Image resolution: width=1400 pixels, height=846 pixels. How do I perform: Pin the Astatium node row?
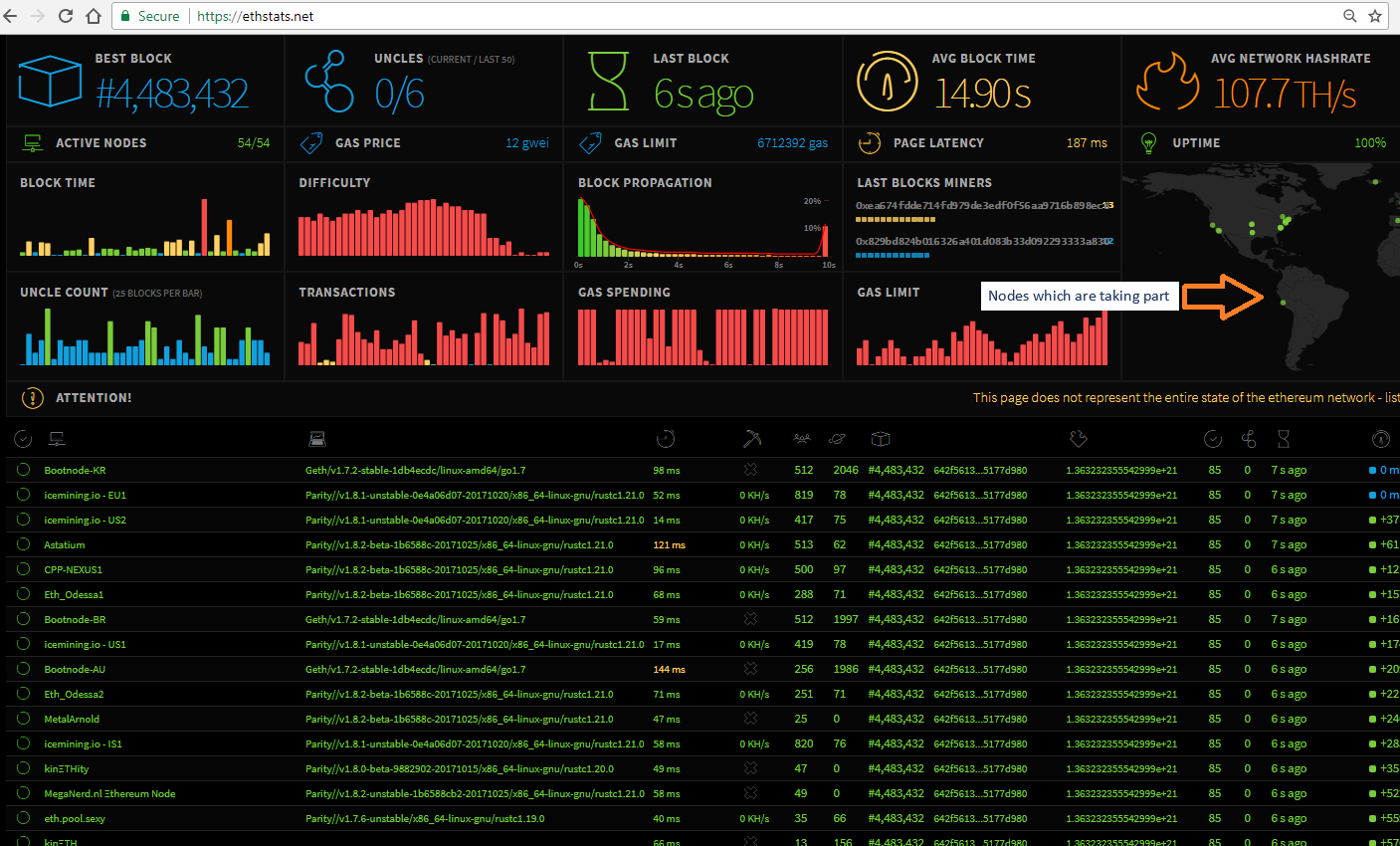[23, 544]
